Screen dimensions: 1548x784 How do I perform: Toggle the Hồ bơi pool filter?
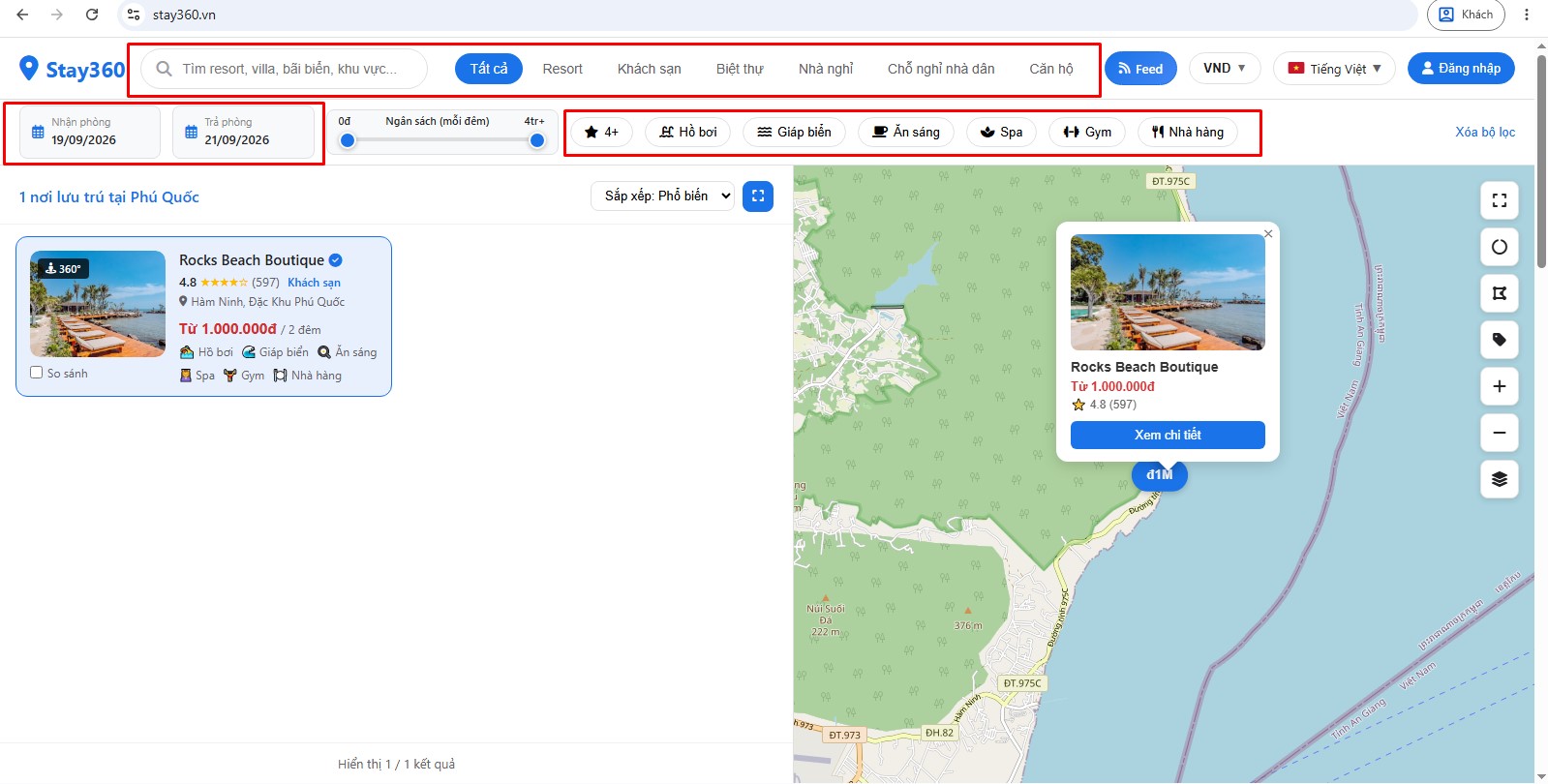[688, 132]
